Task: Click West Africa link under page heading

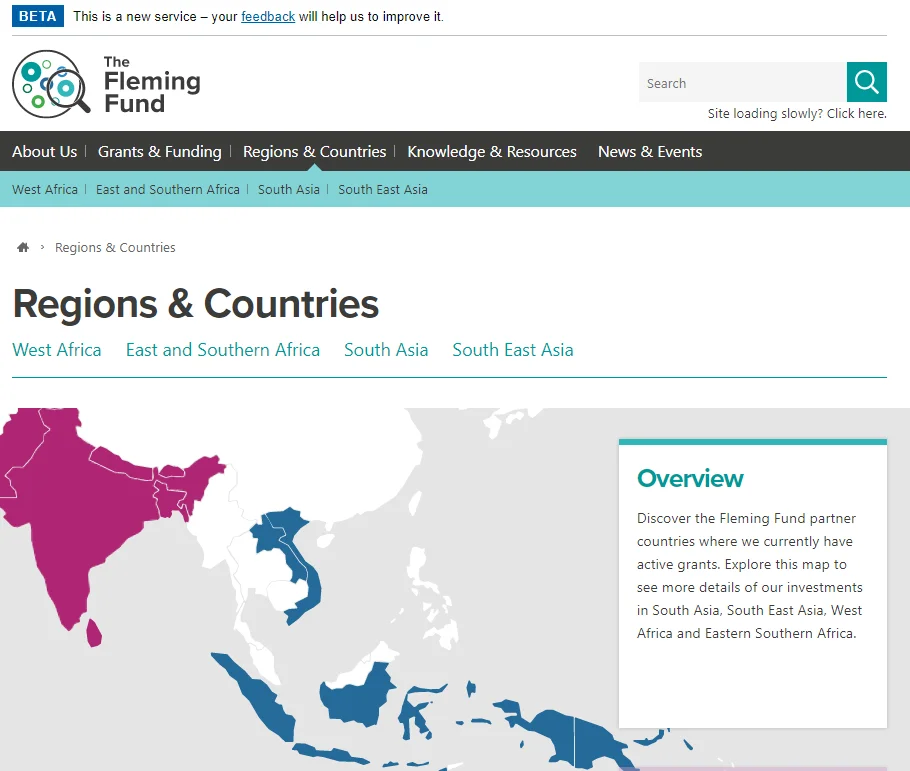Action: pyautogui.click(x=57, y=350)
